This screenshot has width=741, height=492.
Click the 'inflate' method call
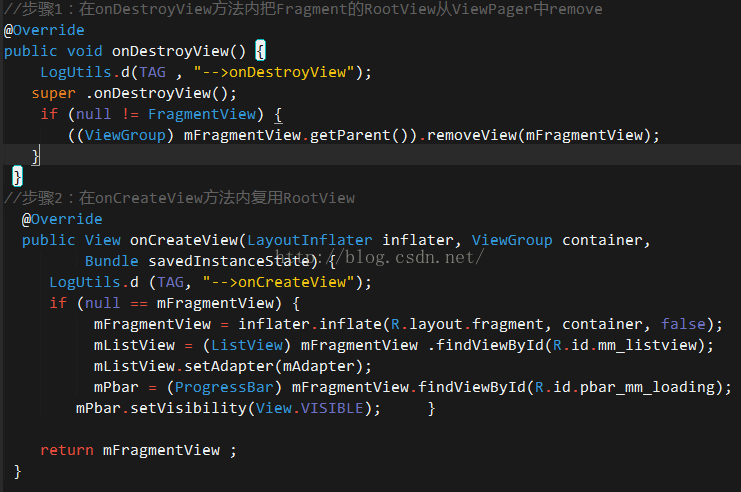(x=350, y=324)
